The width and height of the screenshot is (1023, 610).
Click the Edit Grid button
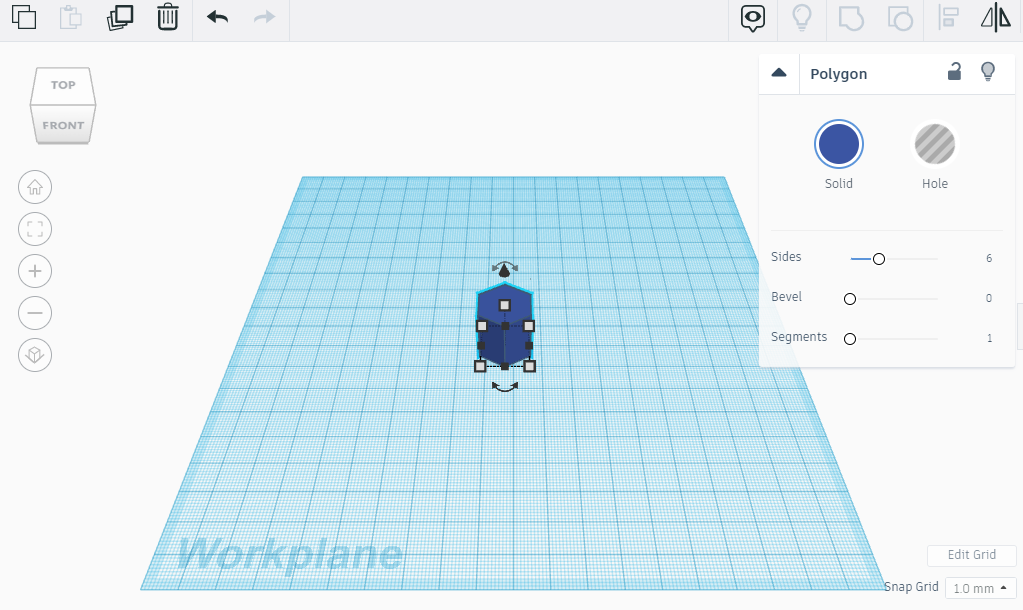click(x=970, y=555)
